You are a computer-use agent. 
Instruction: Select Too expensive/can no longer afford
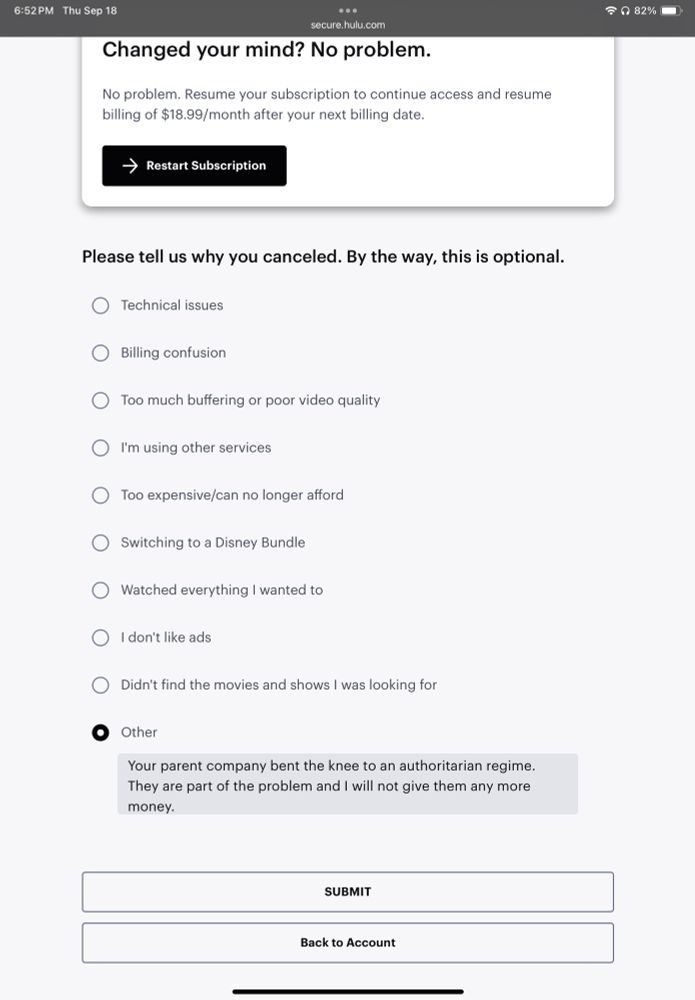click(100, 495)
